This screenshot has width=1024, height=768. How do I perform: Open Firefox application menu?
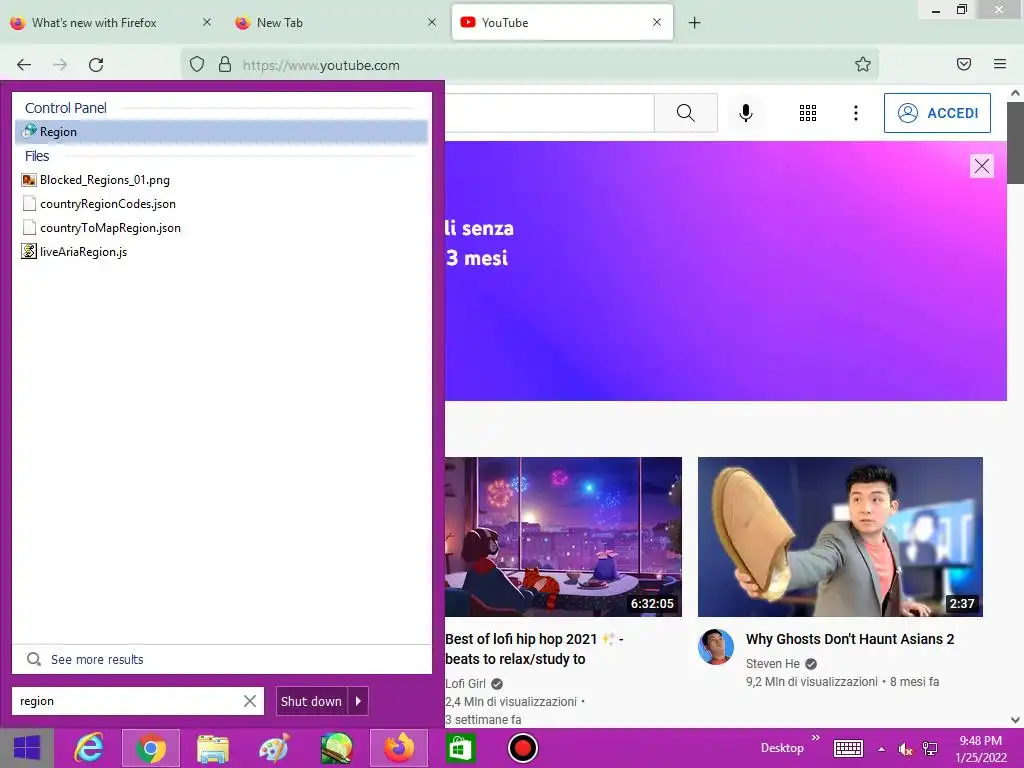(1000, 64)
